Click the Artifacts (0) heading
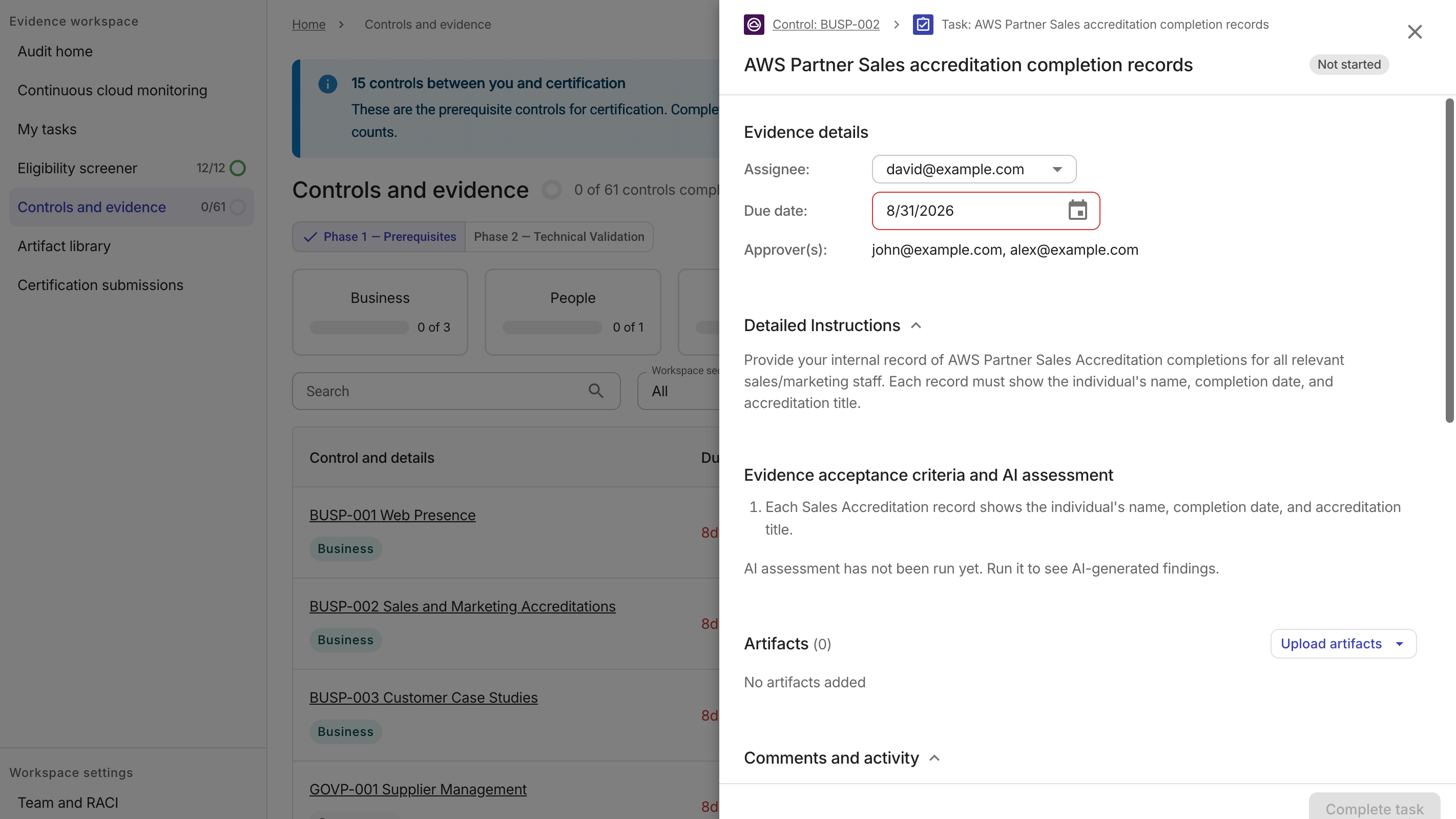The image size is (1456, 819). pyautogui.click(x=787, y=644)
